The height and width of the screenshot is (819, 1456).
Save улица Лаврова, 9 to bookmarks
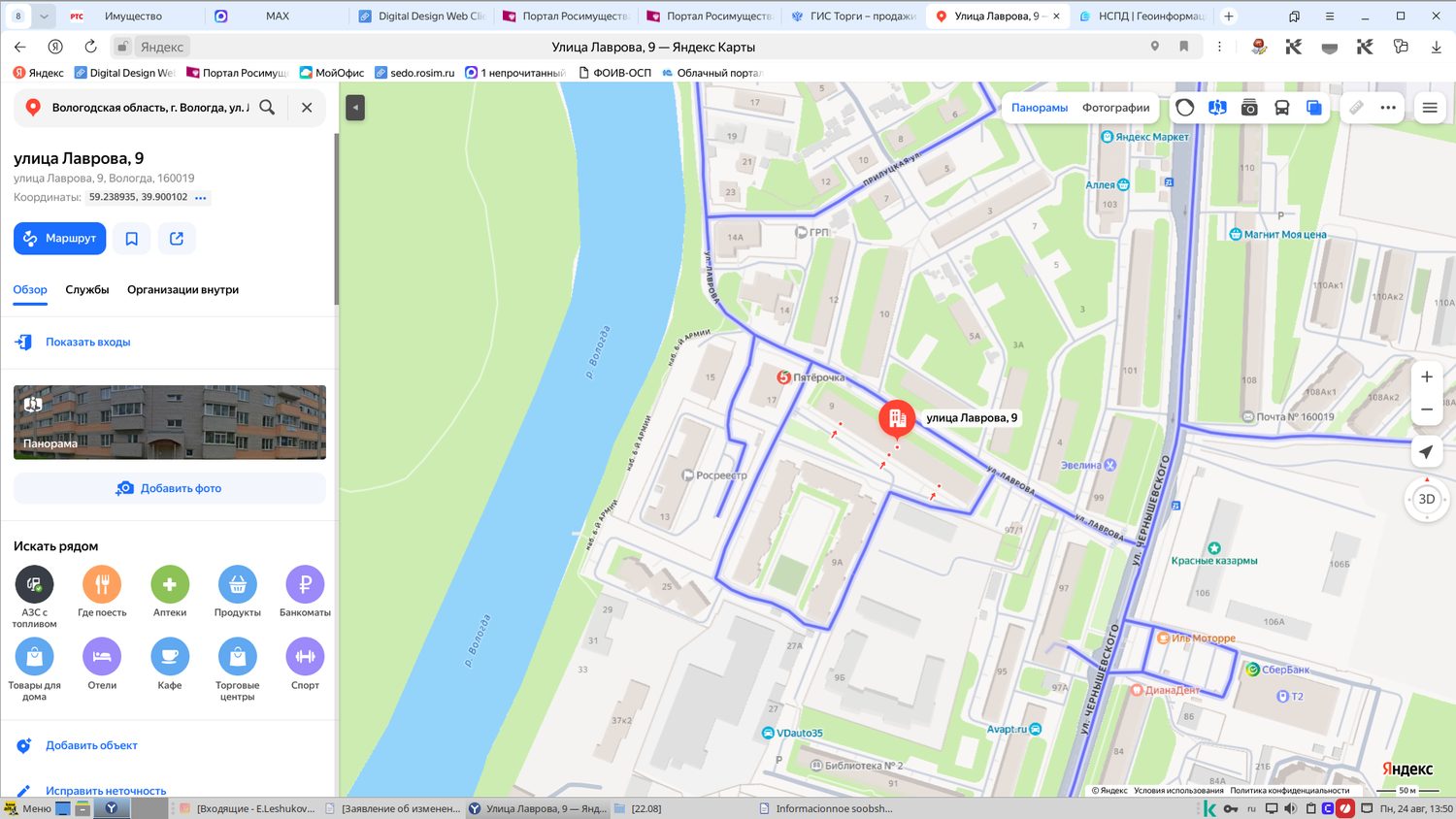click(132, 239)
